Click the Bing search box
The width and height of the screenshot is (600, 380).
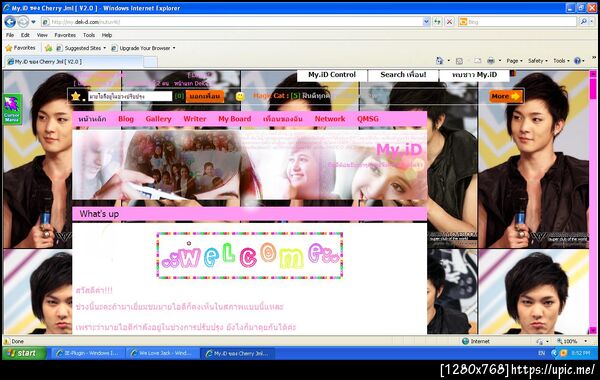click(517, 22)
